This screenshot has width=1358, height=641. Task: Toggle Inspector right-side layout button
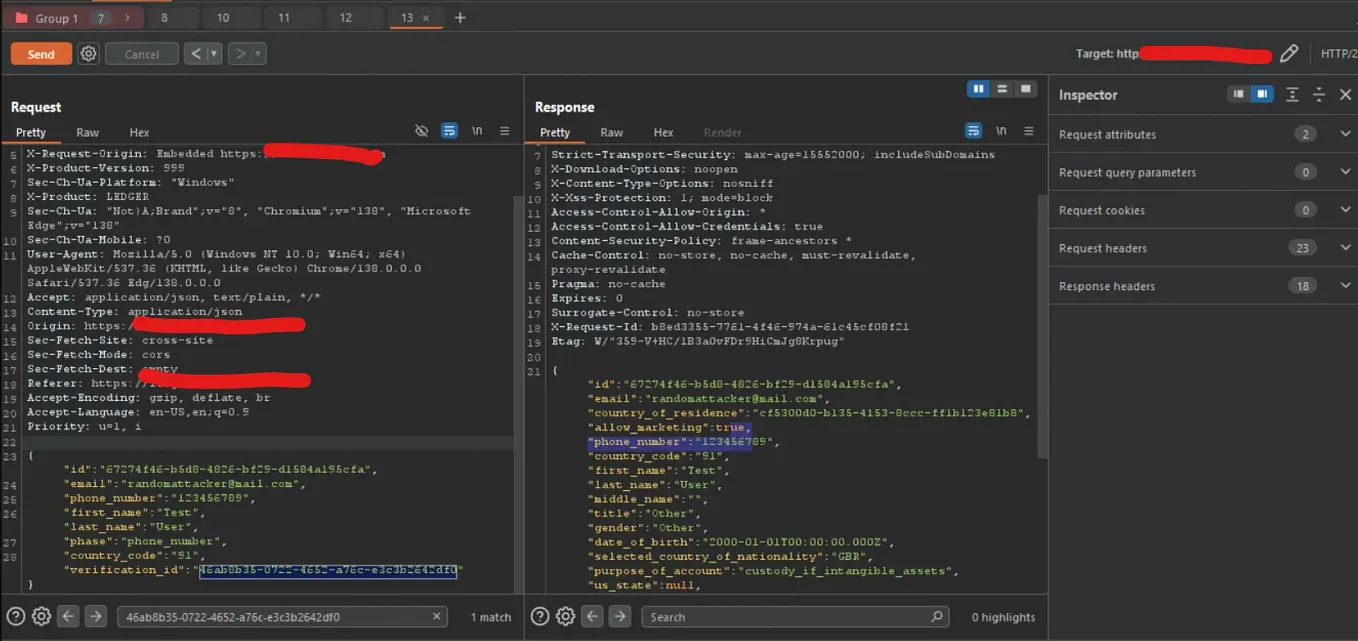[1263, 94]
